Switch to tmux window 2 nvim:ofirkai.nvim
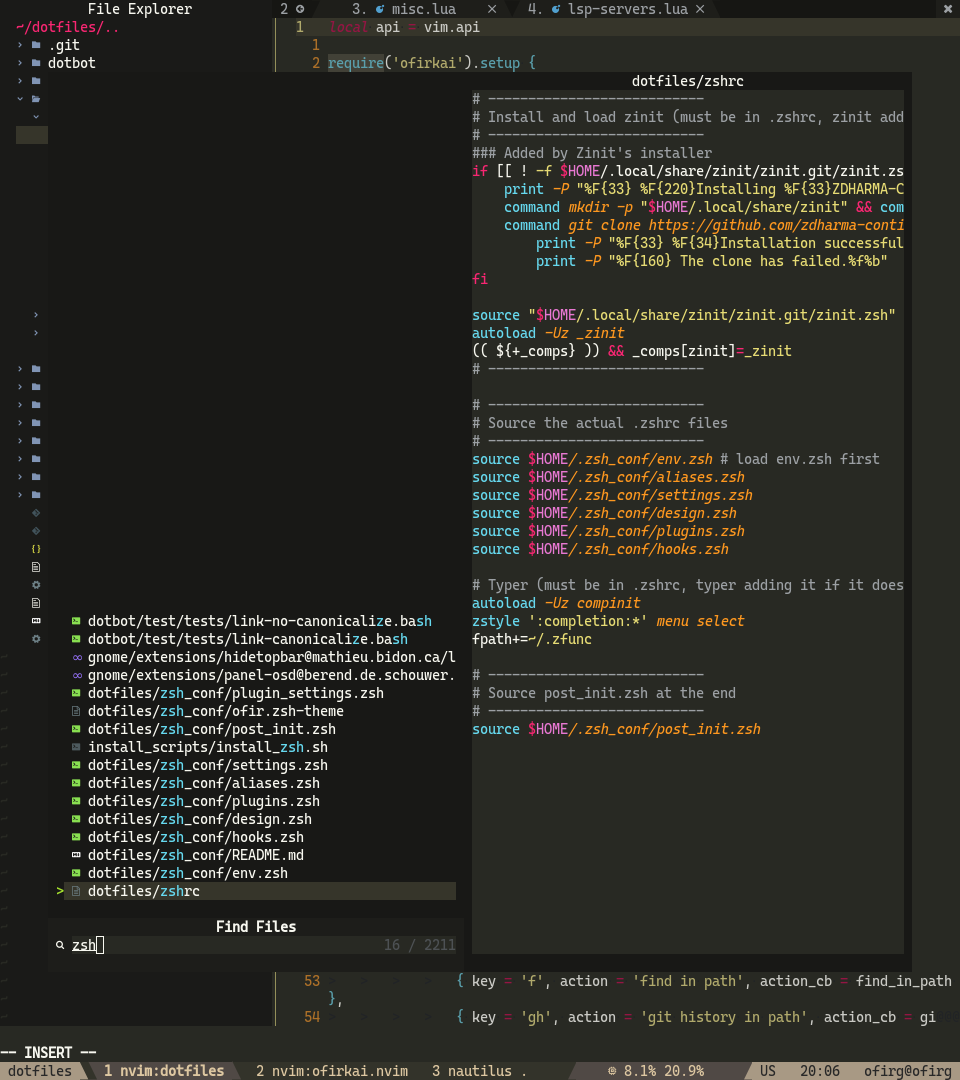 332,1071
